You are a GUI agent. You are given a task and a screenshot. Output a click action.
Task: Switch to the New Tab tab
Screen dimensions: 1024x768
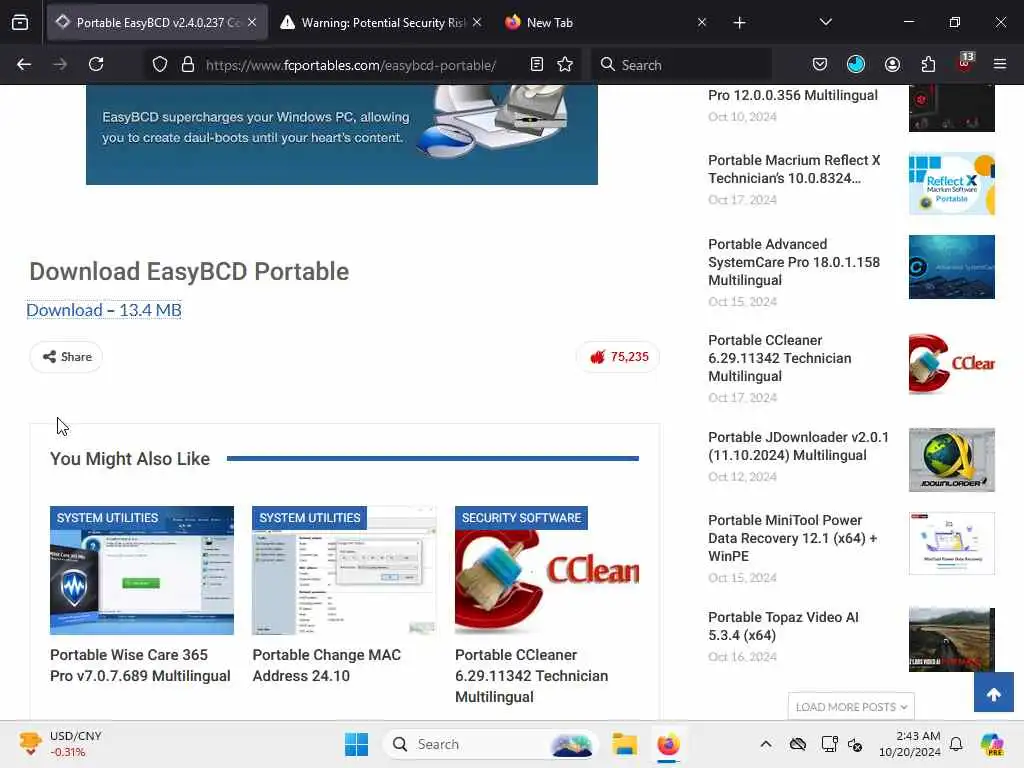[x=606, y=23]
